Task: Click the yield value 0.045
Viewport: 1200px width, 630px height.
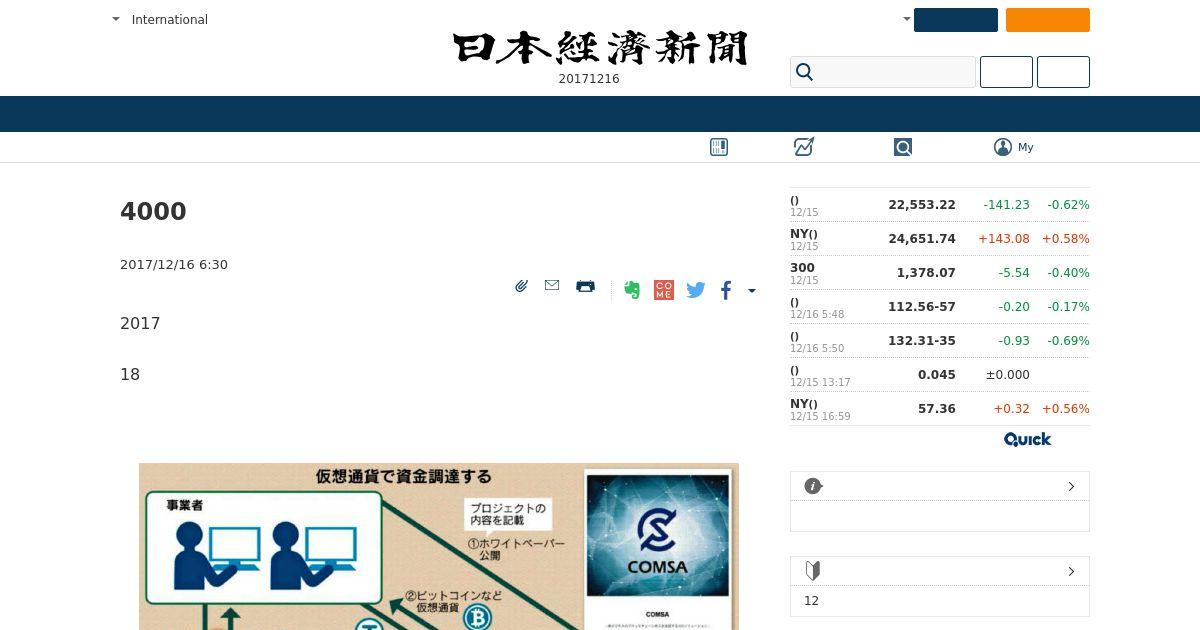Action: click(x=937, y=375)
